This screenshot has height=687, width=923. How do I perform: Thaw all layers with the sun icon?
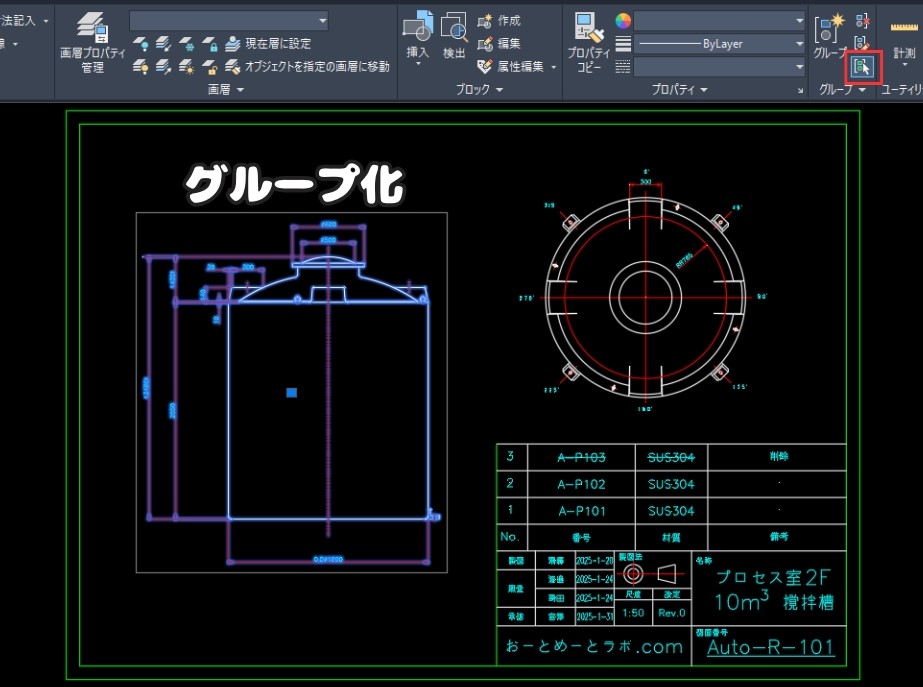[187, 67]
